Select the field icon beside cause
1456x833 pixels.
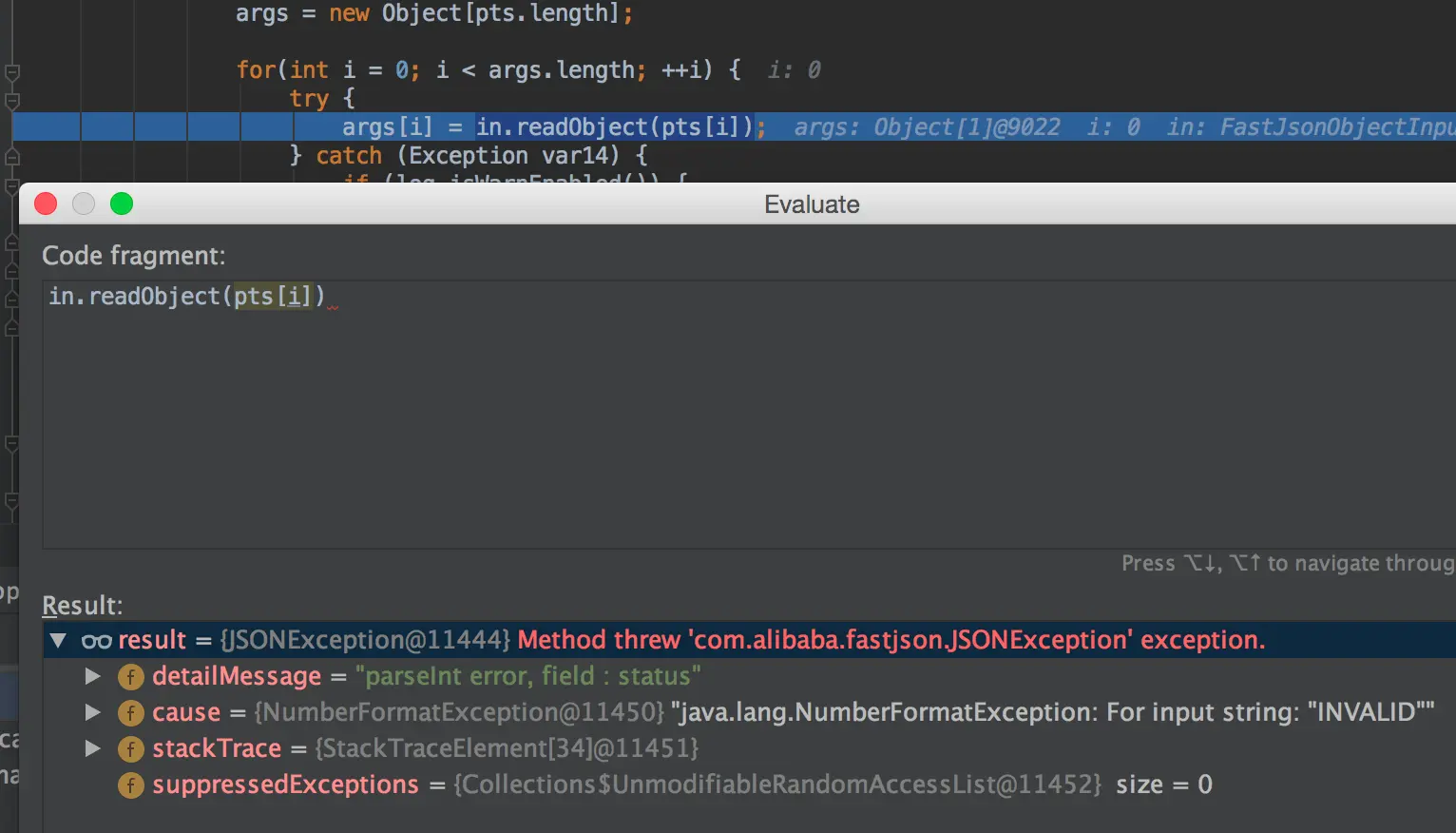130,713
